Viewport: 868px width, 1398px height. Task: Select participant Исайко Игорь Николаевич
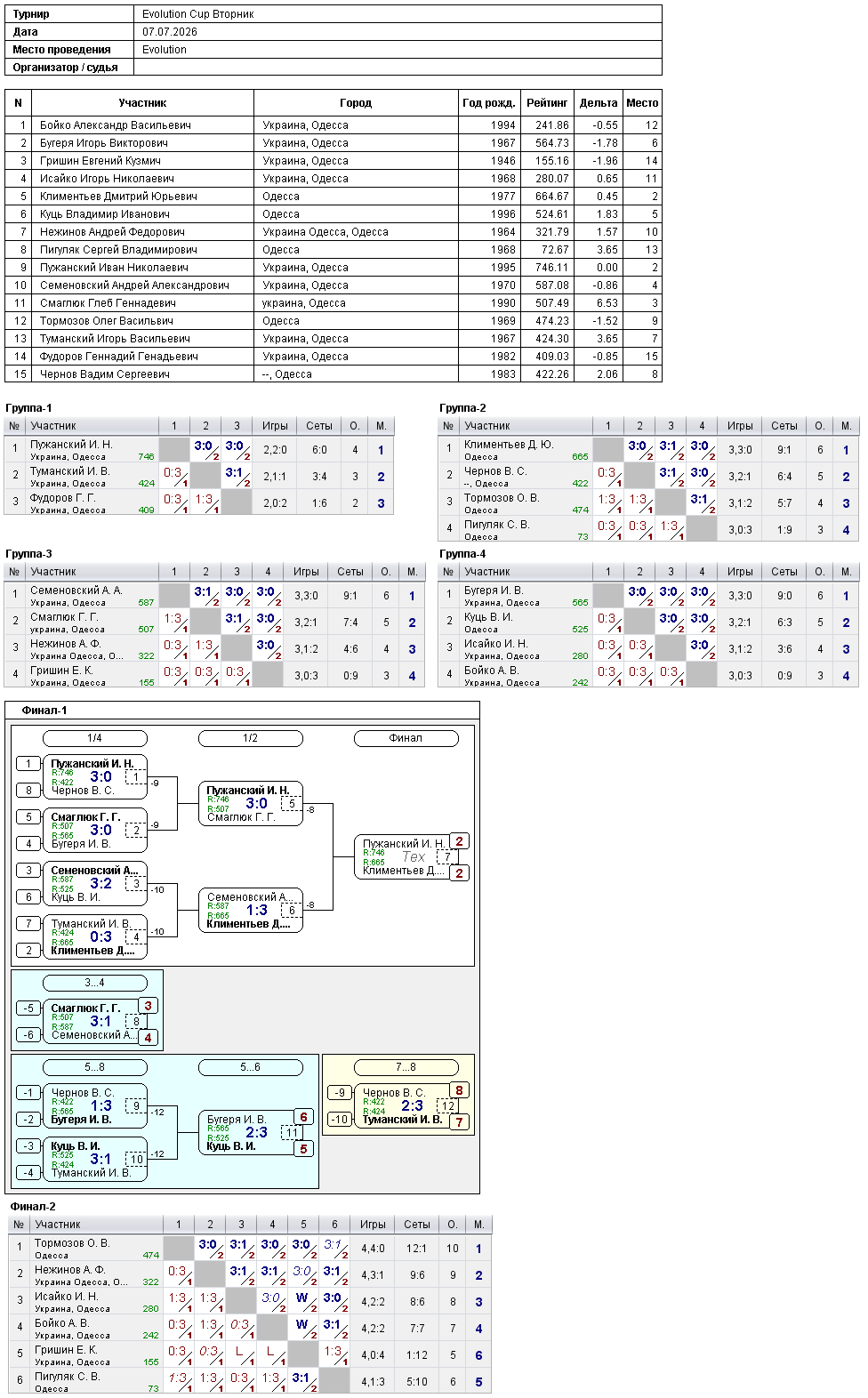(x=107, y=179)
